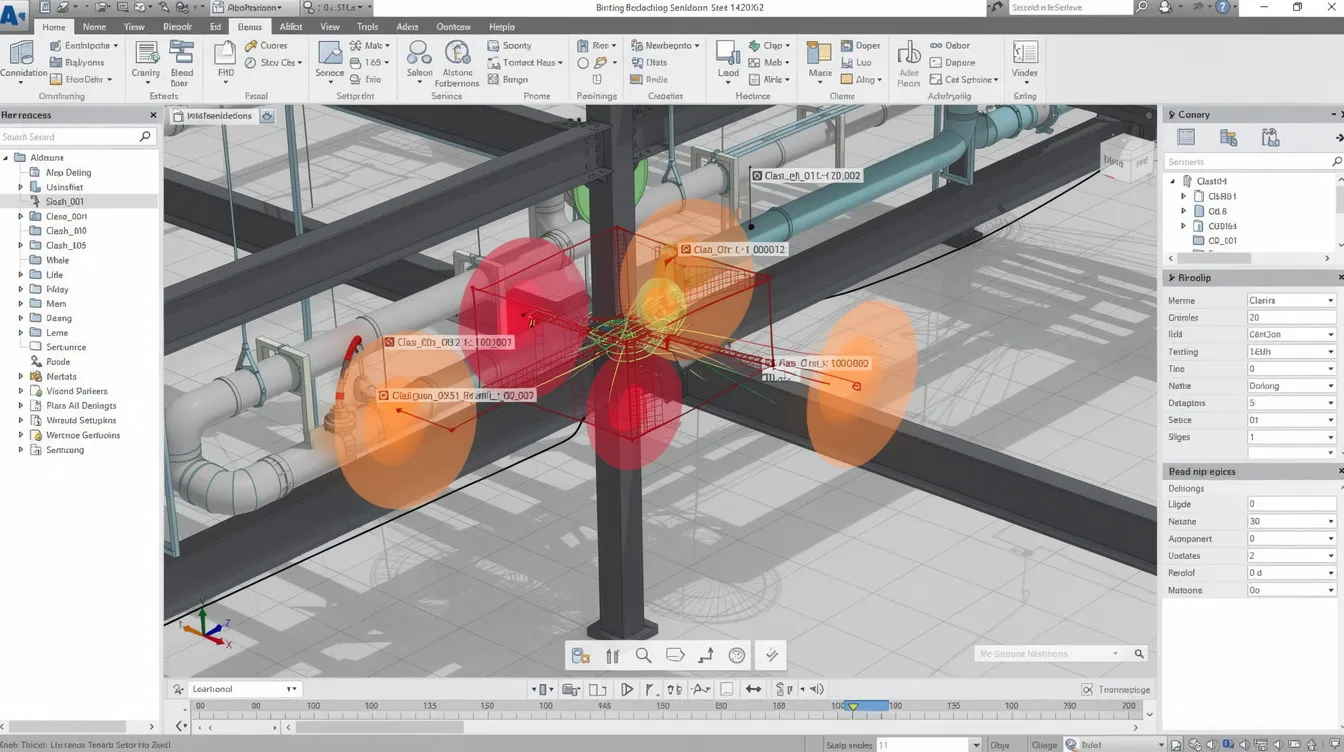Open the Merme dropdown showing Clanira
The height and width of the screenshot is (752, 1344).
[1290, 300]
